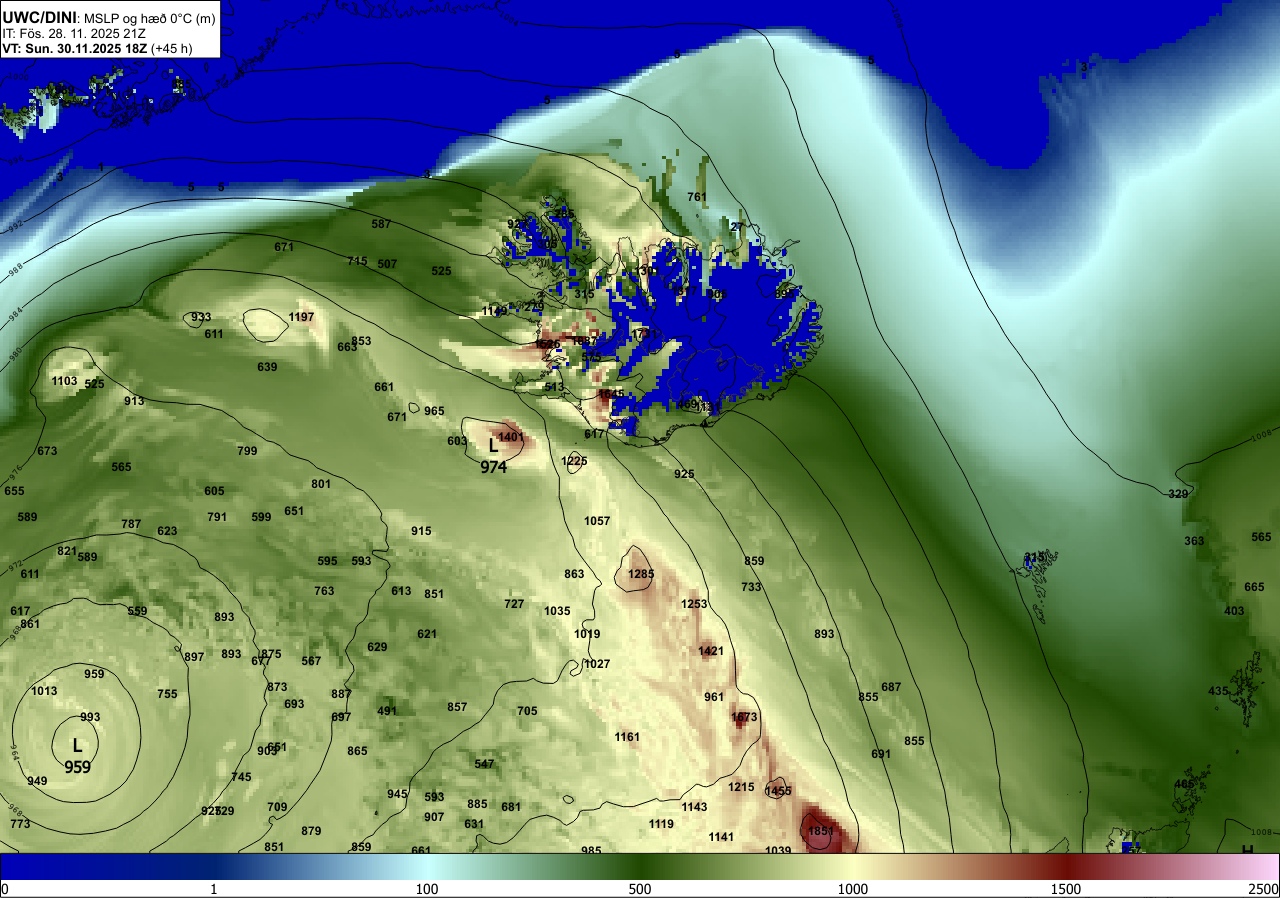This screenshot has width=1280, height=898.
Task: Click the 403 height value
Action: pos(1234,611)
